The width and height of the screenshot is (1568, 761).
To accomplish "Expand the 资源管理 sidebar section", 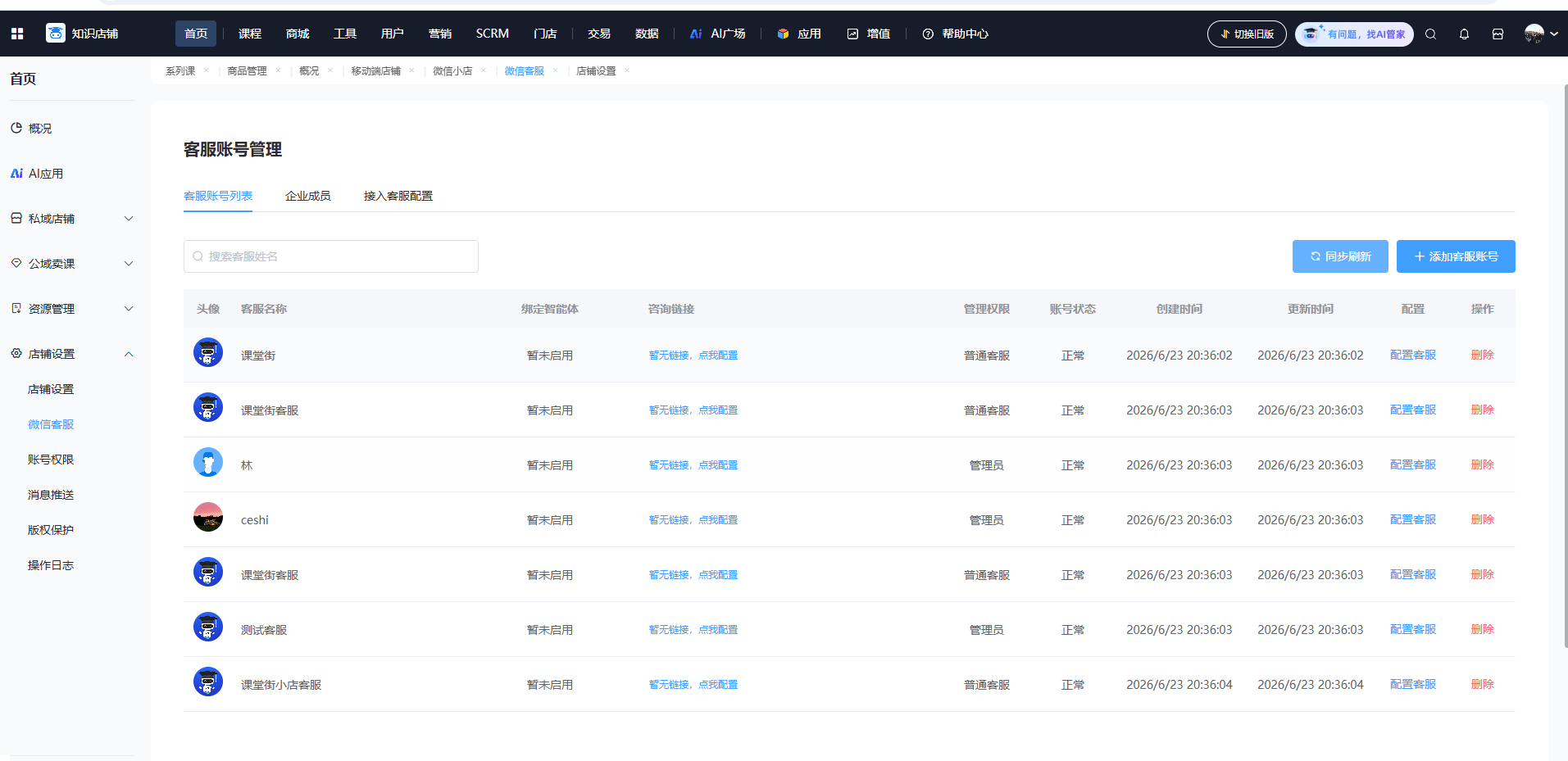I will coord(129,309).
